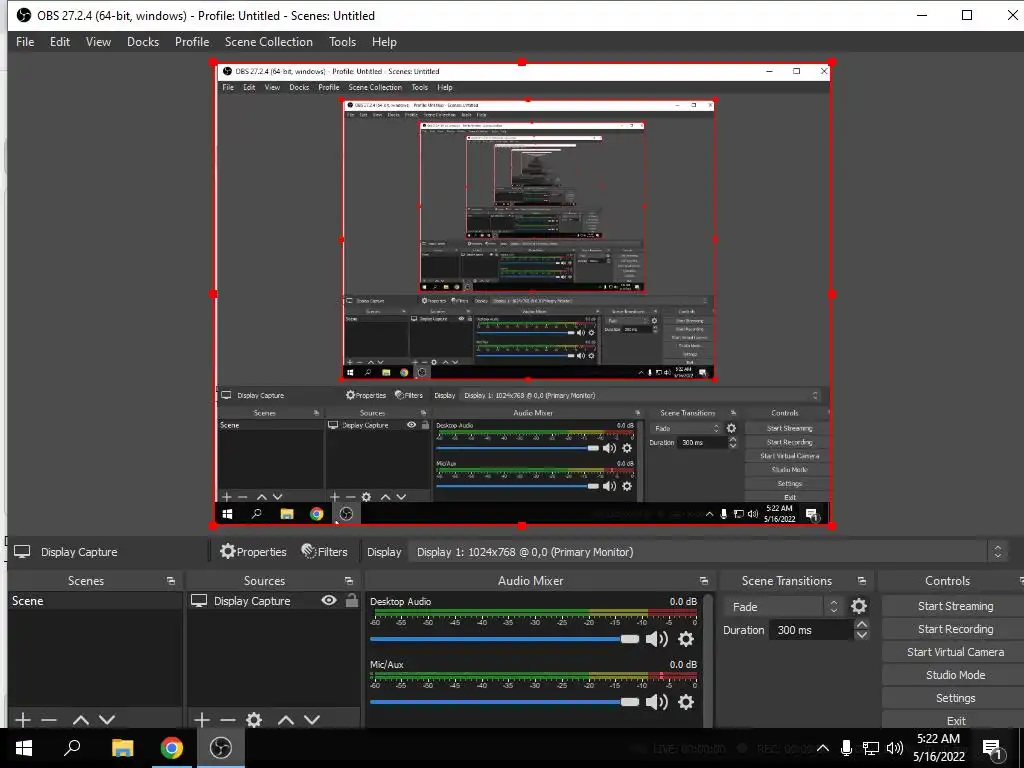Click the Duration 300 ms field
Image resolution: width=1024 pixels, height=768 pixels.
[812, 630]
